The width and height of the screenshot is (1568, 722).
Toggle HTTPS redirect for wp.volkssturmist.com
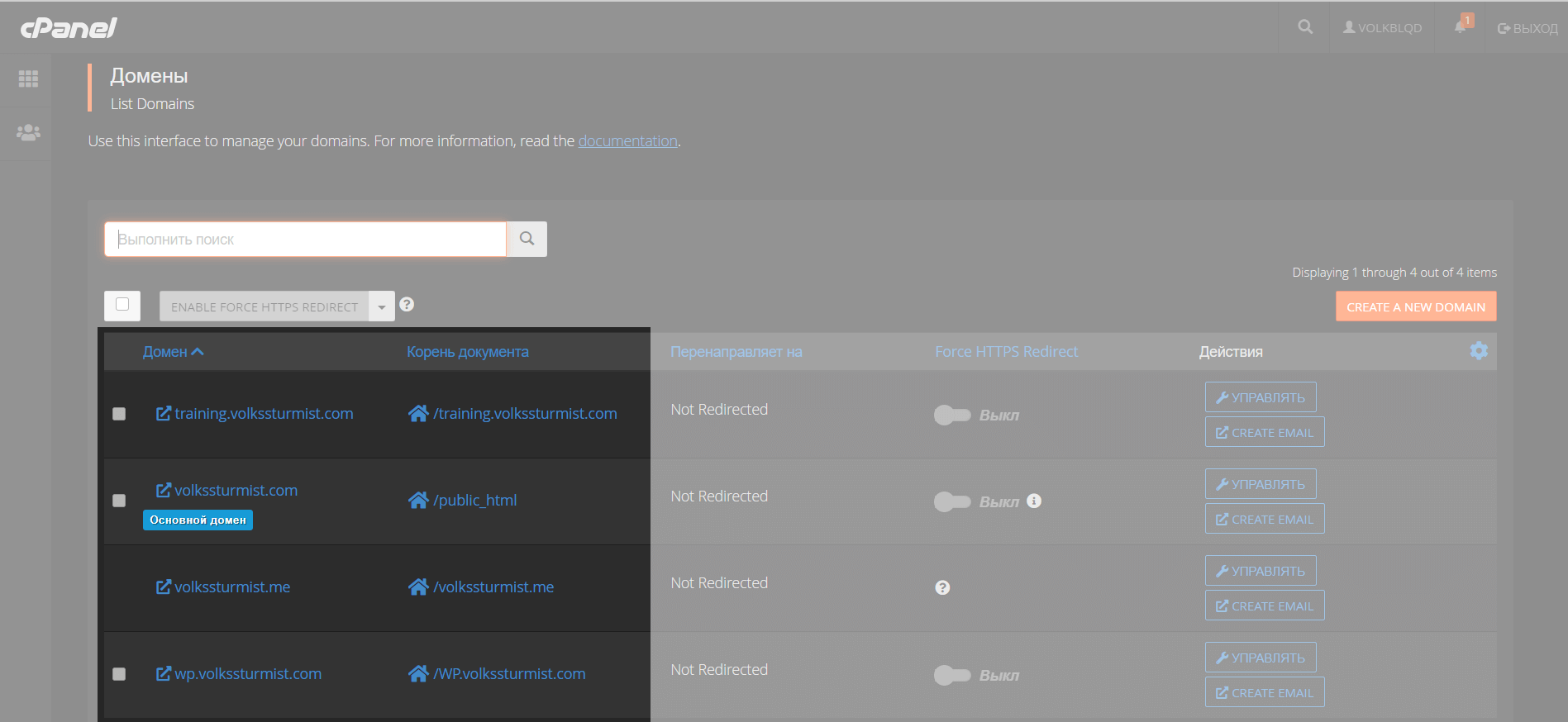[952, 675]
